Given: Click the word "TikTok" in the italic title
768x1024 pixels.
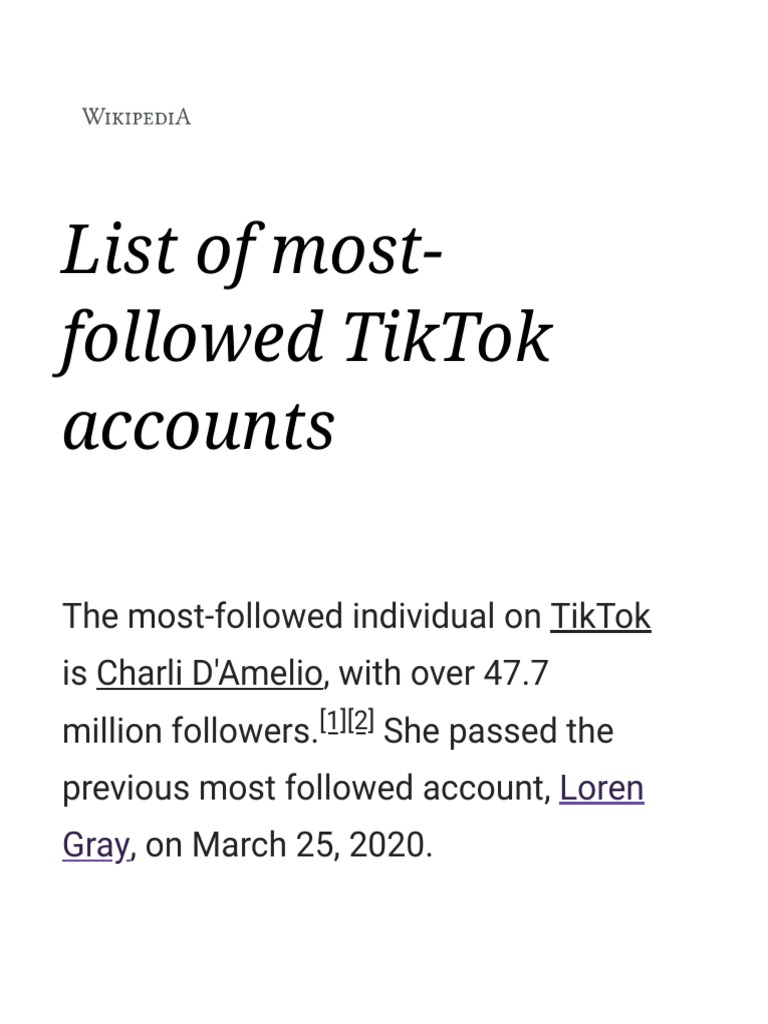Looking at the screenshot, I should 446,337.
